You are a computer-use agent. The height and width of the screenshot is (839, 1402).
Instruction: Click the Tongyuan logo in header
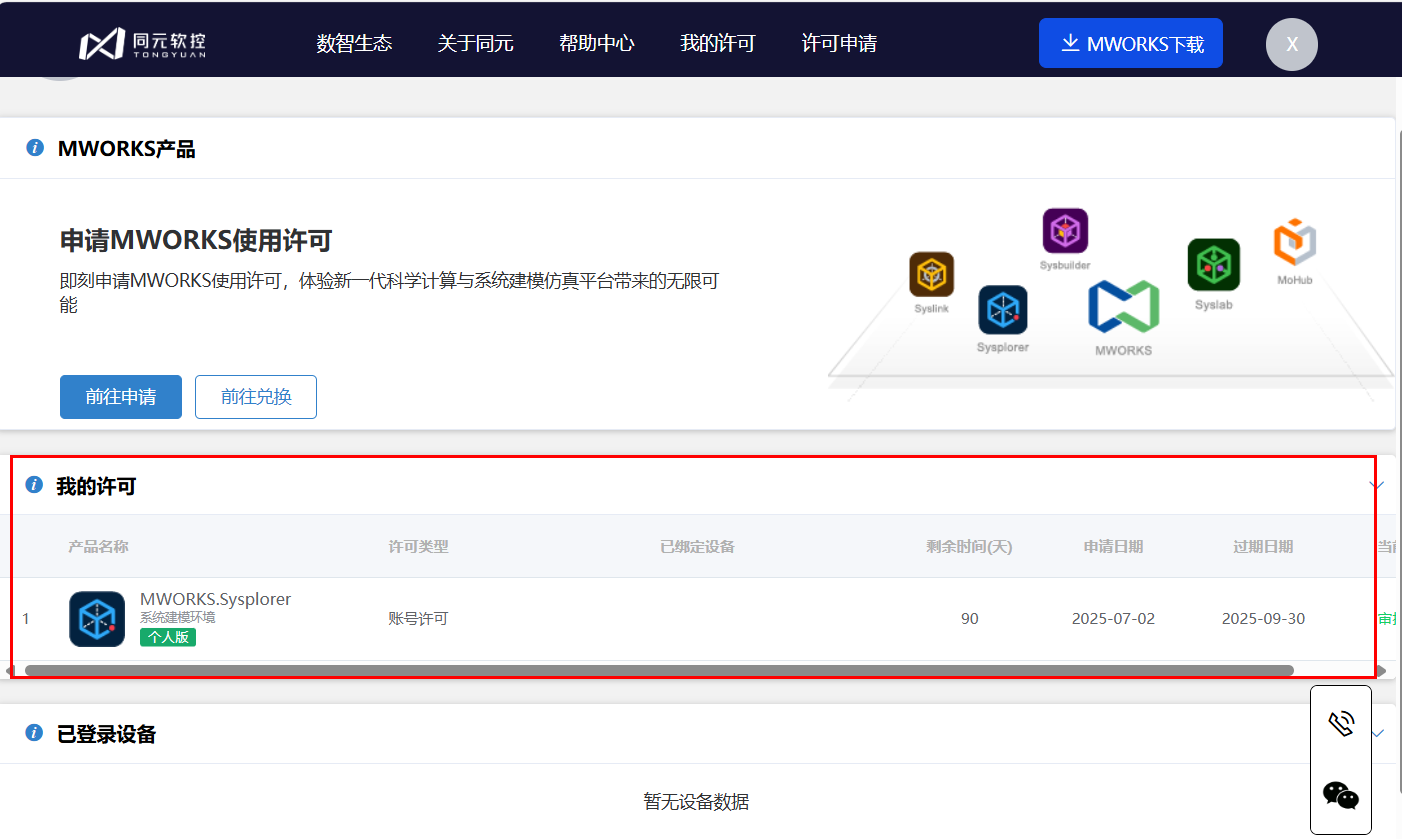click(x=142, y=43)
